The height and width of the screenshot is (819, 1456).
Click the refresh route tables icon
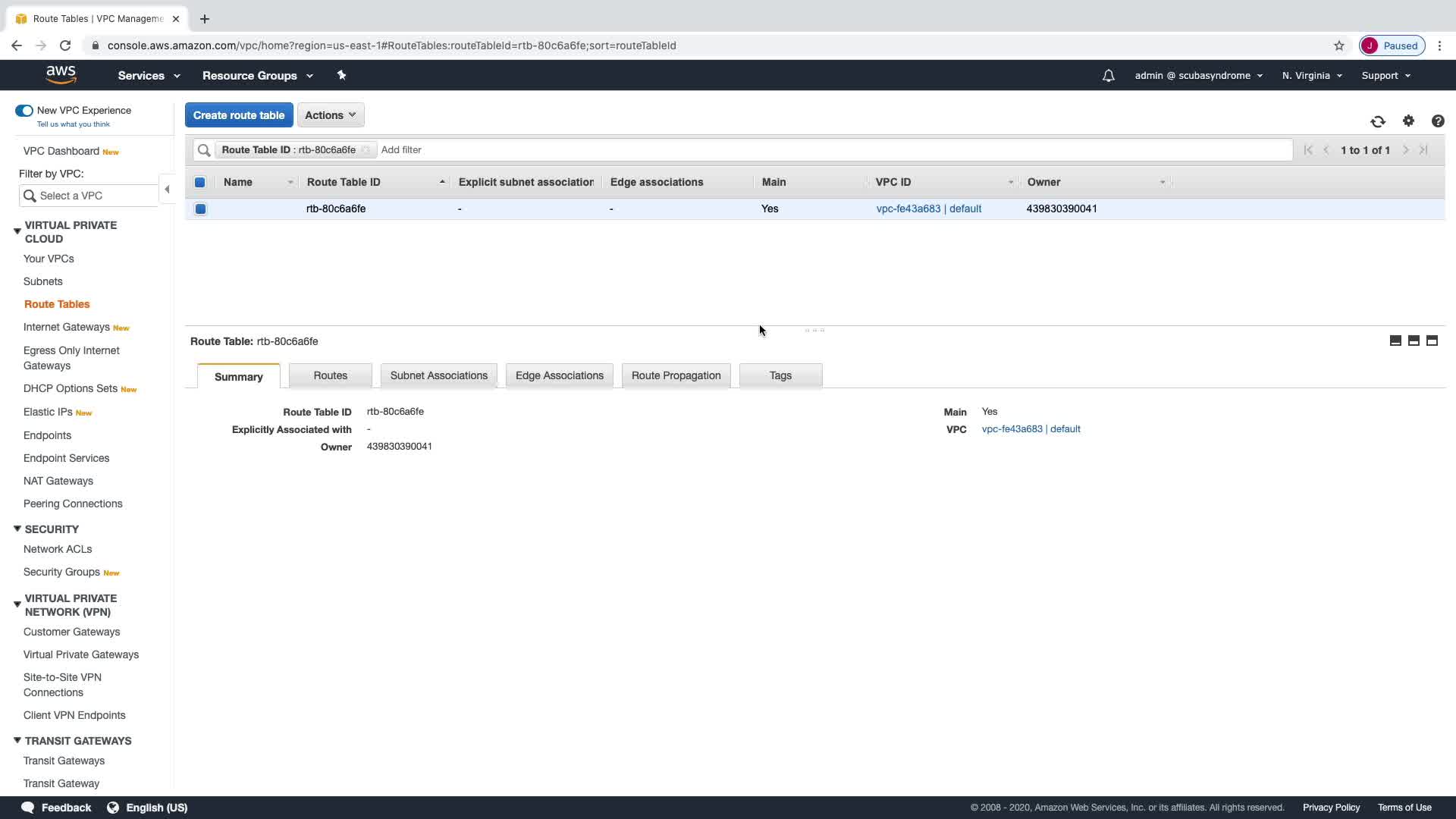[1377, 121]
